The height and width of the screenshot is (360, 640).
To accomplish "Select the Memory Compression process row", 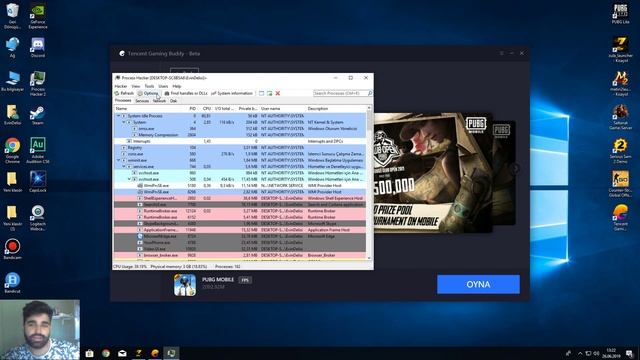I will click(240, 135).
